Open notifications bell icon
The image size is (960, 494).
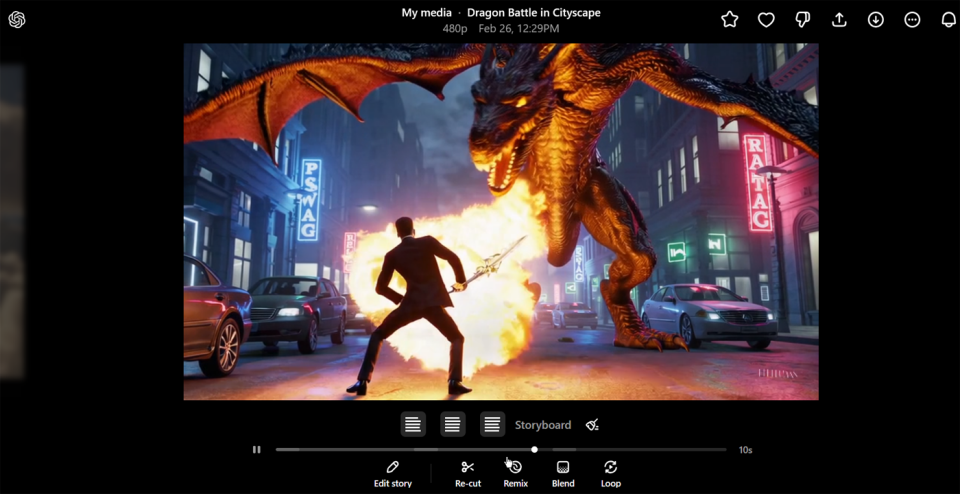(x=948, y=20)
